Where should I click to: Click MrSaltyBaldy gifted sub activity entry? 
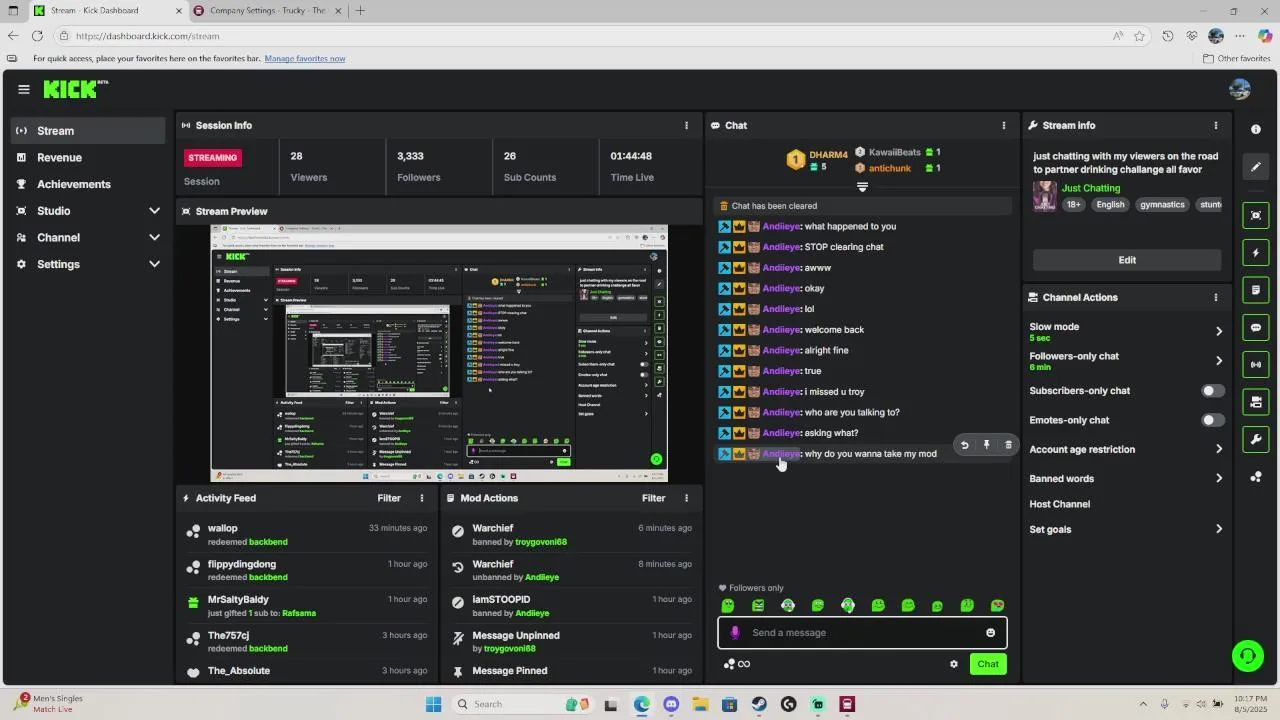coord(307,606)
